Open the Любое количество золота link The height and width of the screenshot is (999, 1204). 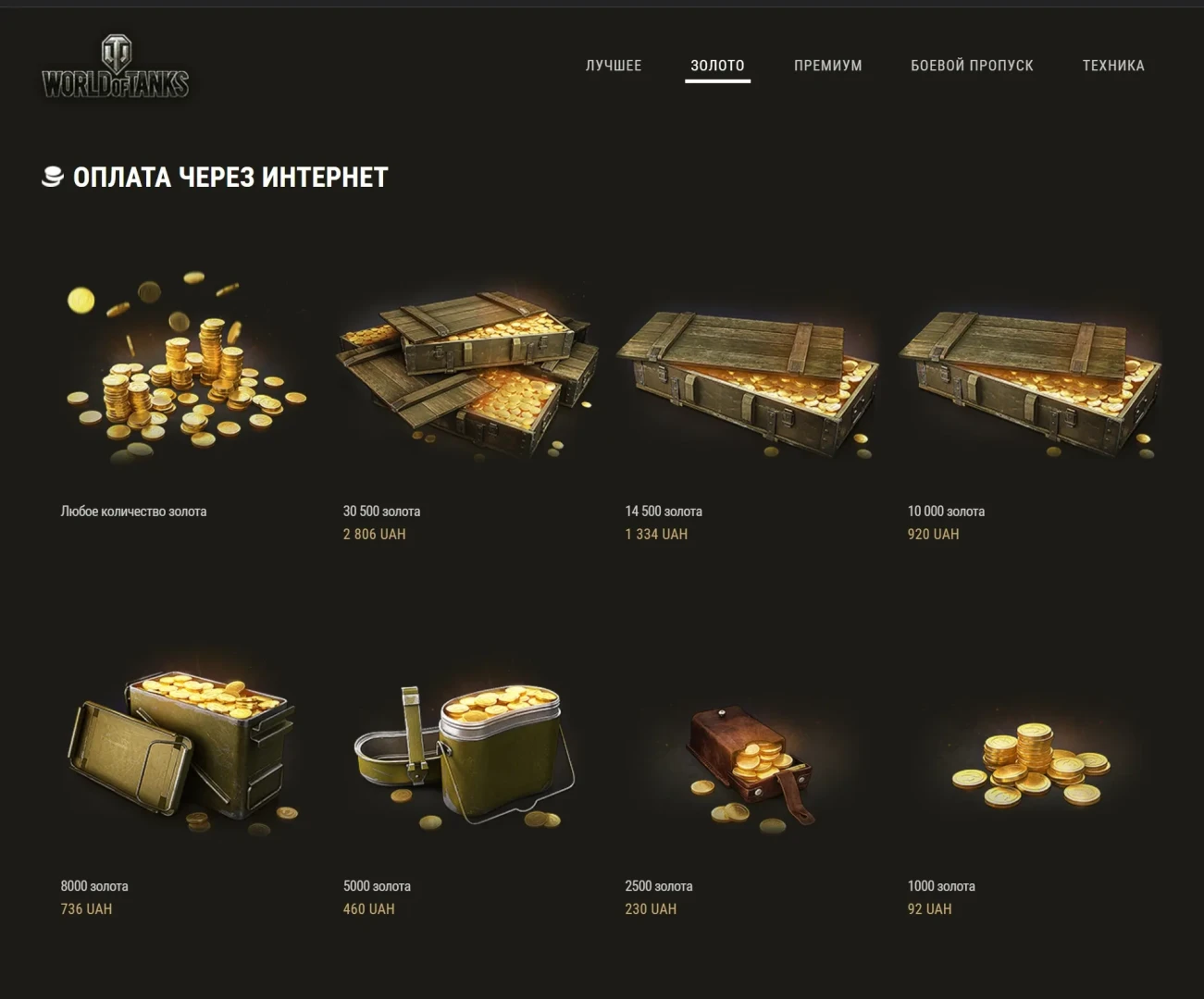[133, 512]
